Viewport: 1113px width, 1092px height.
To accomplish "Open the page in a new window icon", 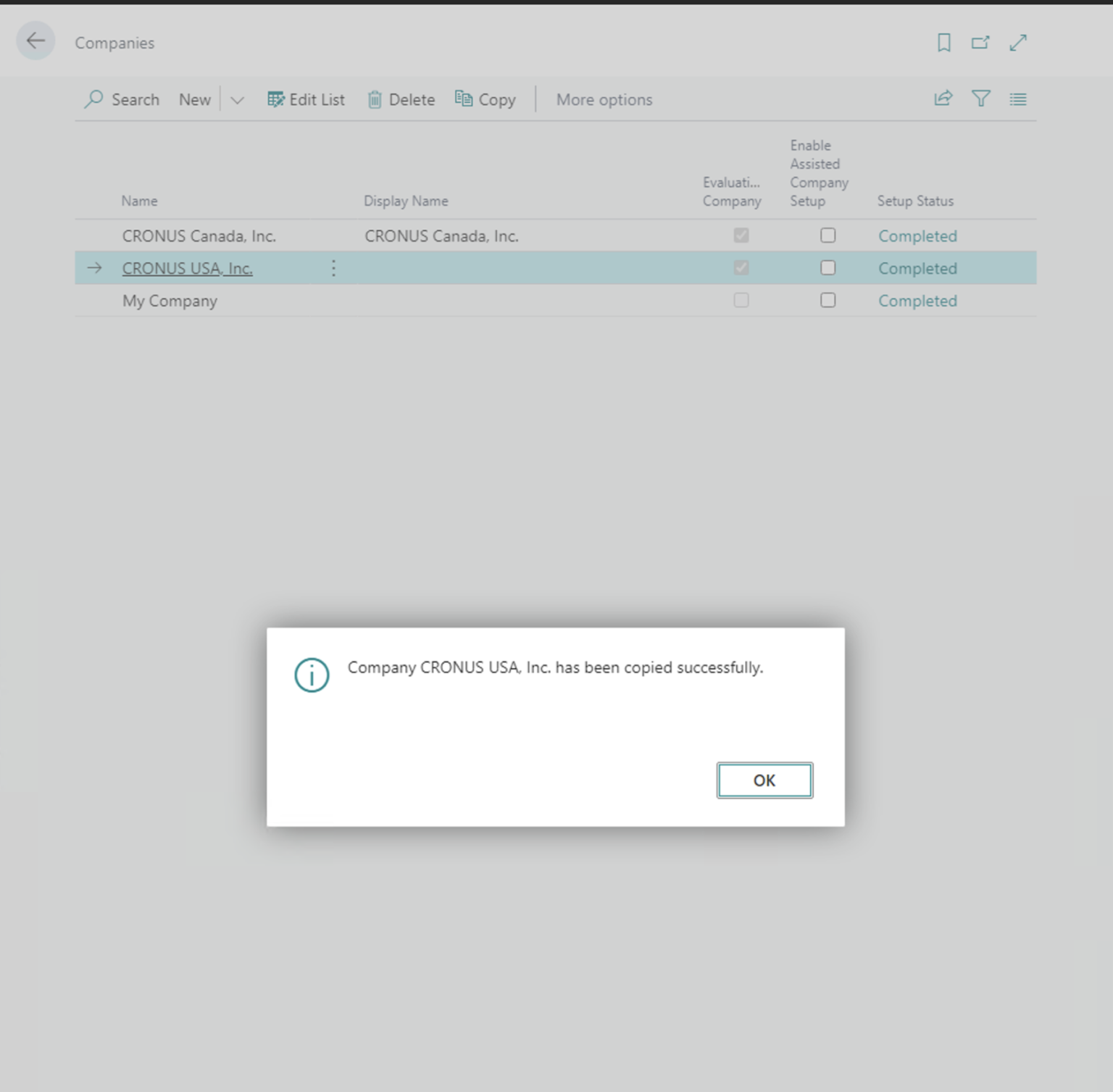I will [980, 43].
